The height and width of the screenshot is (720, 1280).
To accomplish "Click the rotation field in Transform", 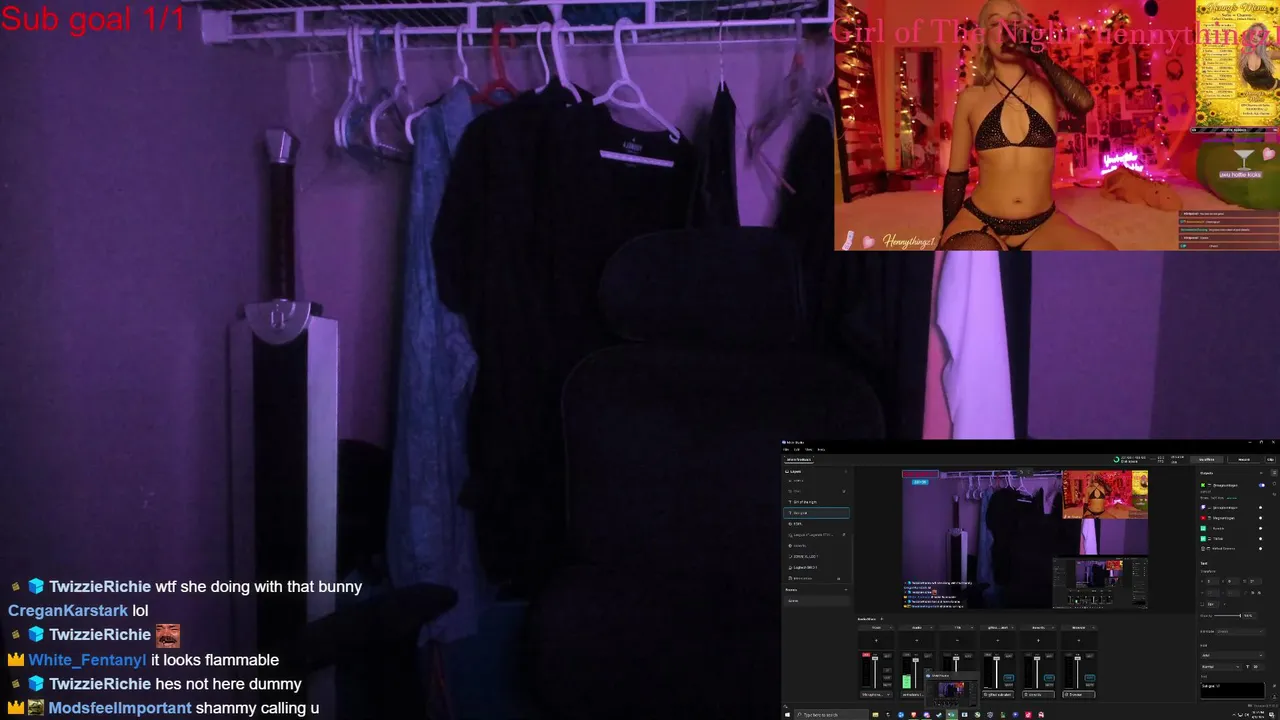I will pyautogui.click(x=1254, y=581).
